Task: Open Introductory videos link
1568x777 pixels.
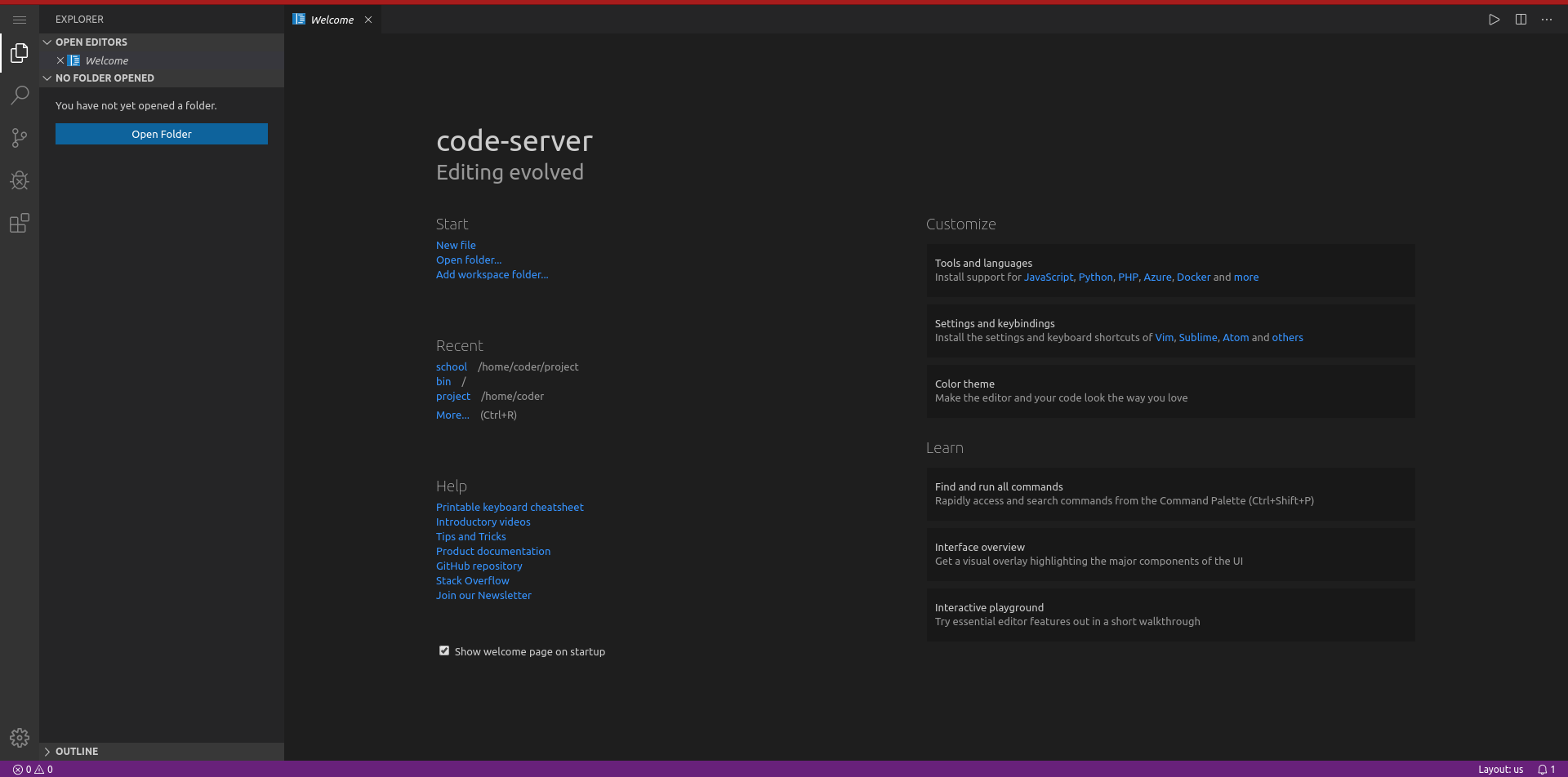Action: pyautogui.click(x=483, y=522)
